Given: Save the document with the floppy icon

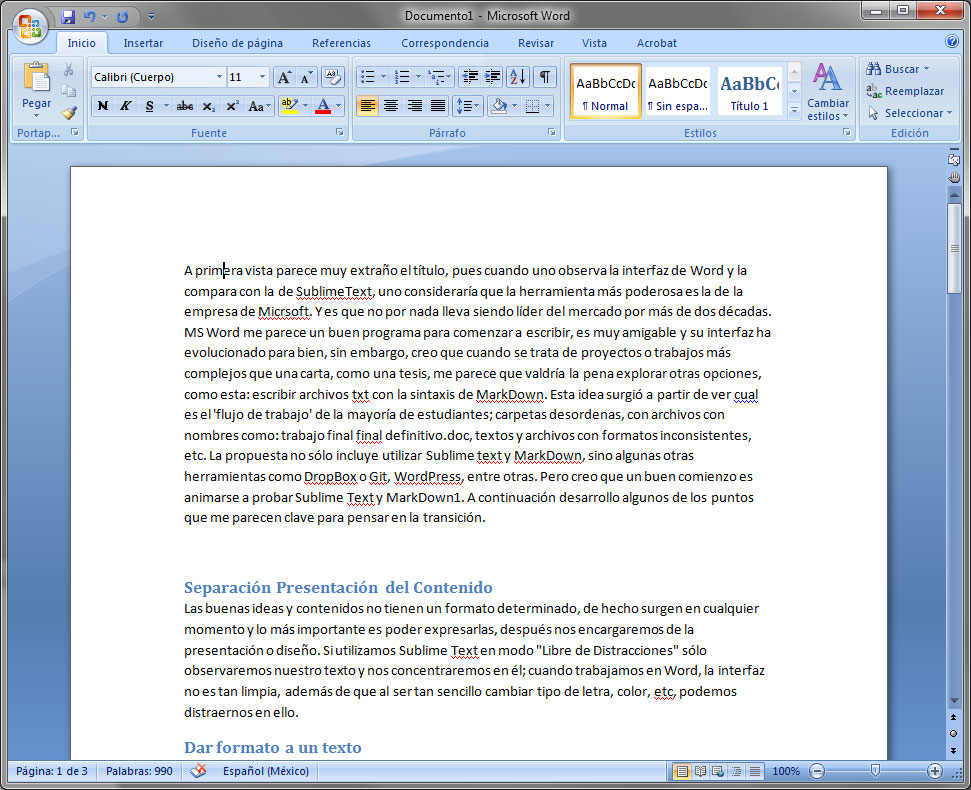Looking at the screenshot, I should [68, 17].
